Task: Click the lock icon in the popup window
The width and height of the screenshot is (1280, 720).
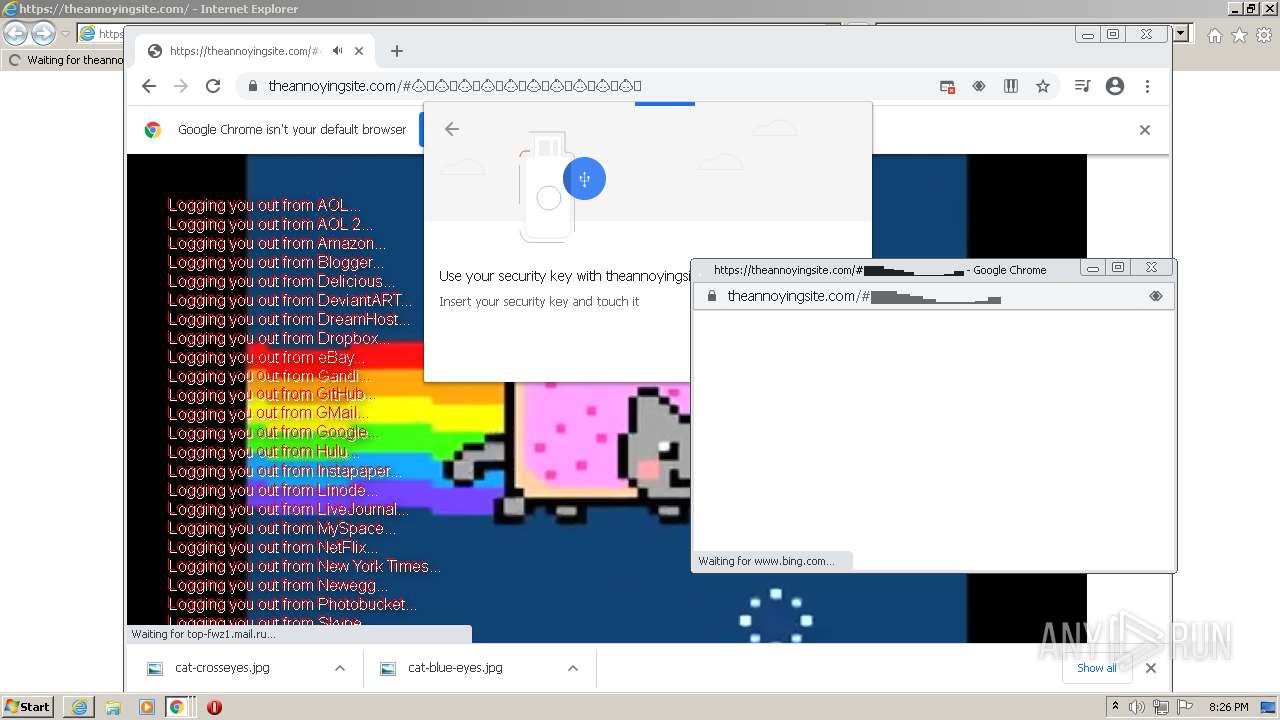Action: pos(712,296)
